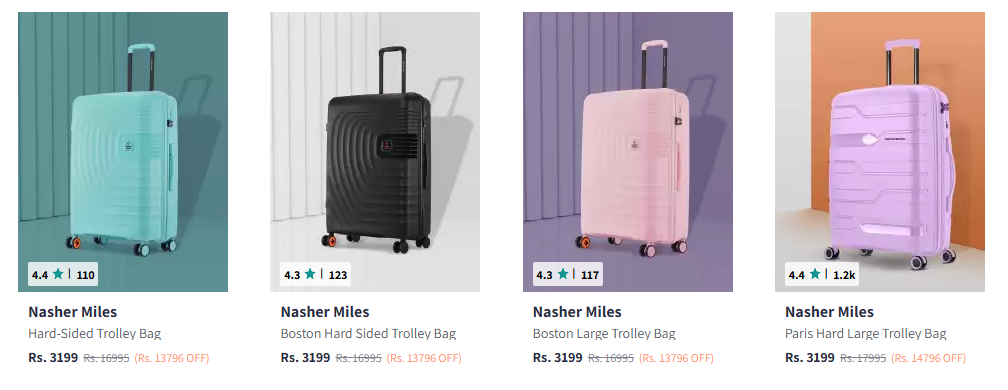Viewport: 1008px width, 390px height.
Task: Open the teal hard-sided trolley bag image
Action: [123, 152]
